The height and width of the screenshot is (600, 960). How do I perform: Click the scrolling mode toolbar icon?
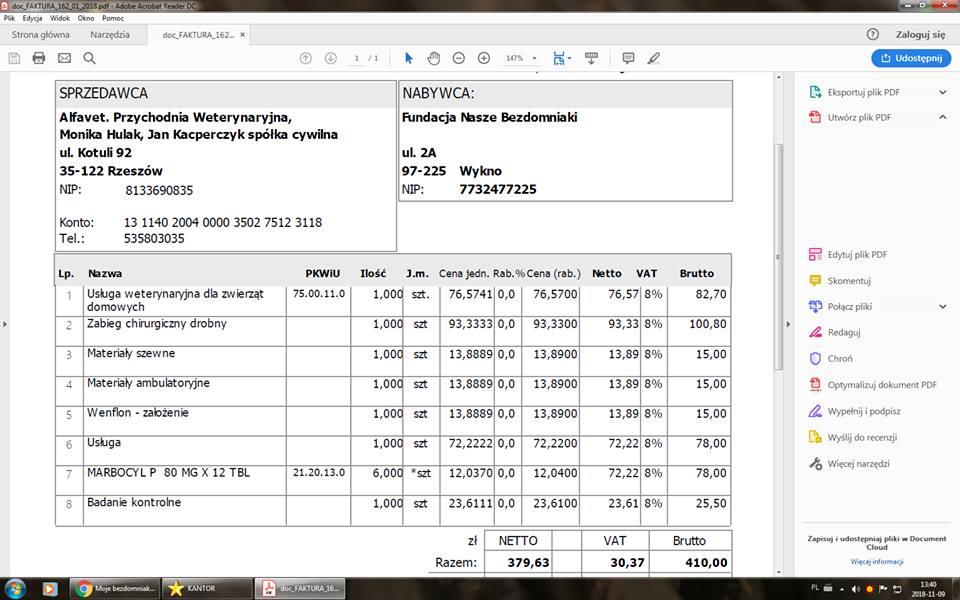pyautogui.click(x=591, y=58)
